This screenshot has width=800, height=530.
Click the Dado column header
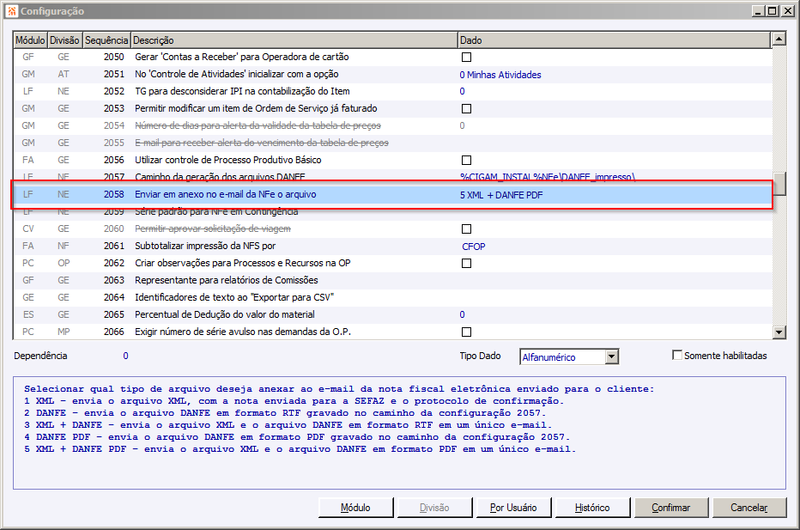[x=614, y=40]
